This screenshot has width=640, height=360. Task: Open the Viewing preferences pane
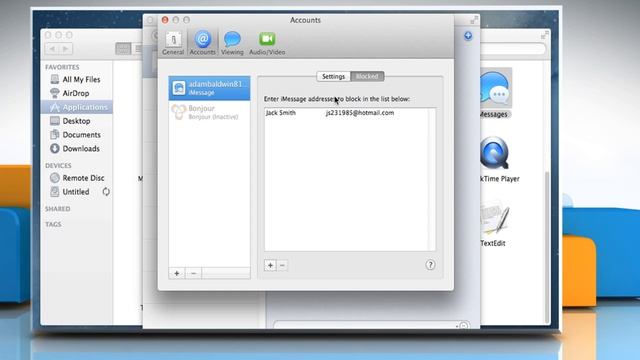[232, 43]
